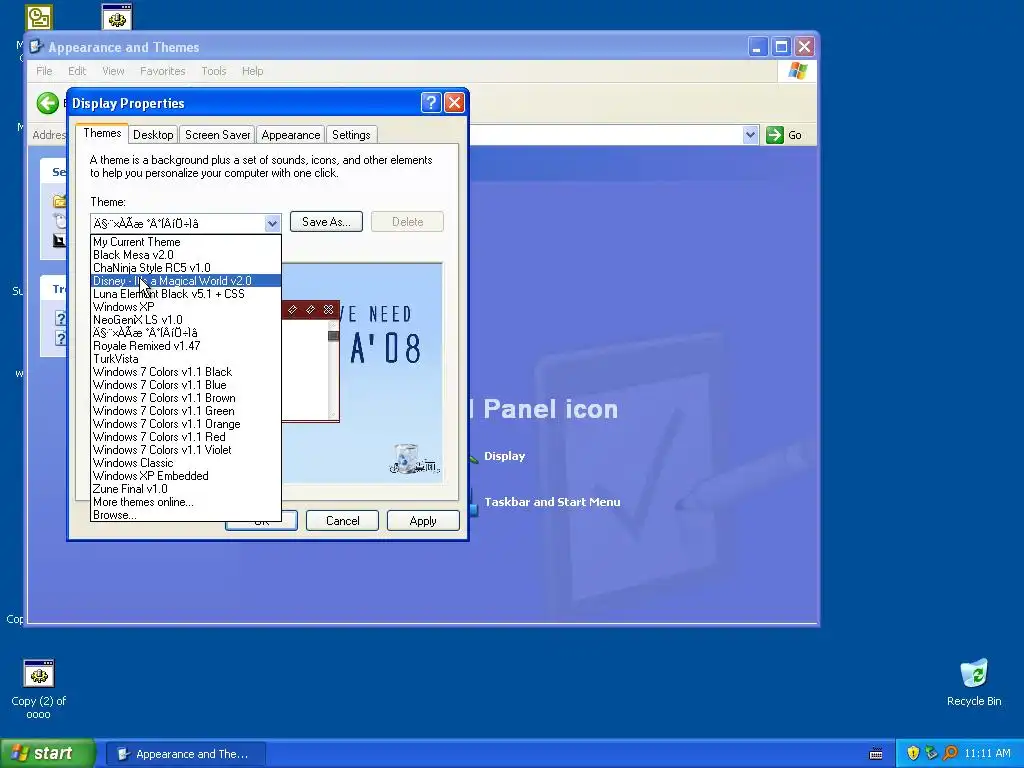
Task: Click Appearance and Themes taskbar button
Action: 186,754
